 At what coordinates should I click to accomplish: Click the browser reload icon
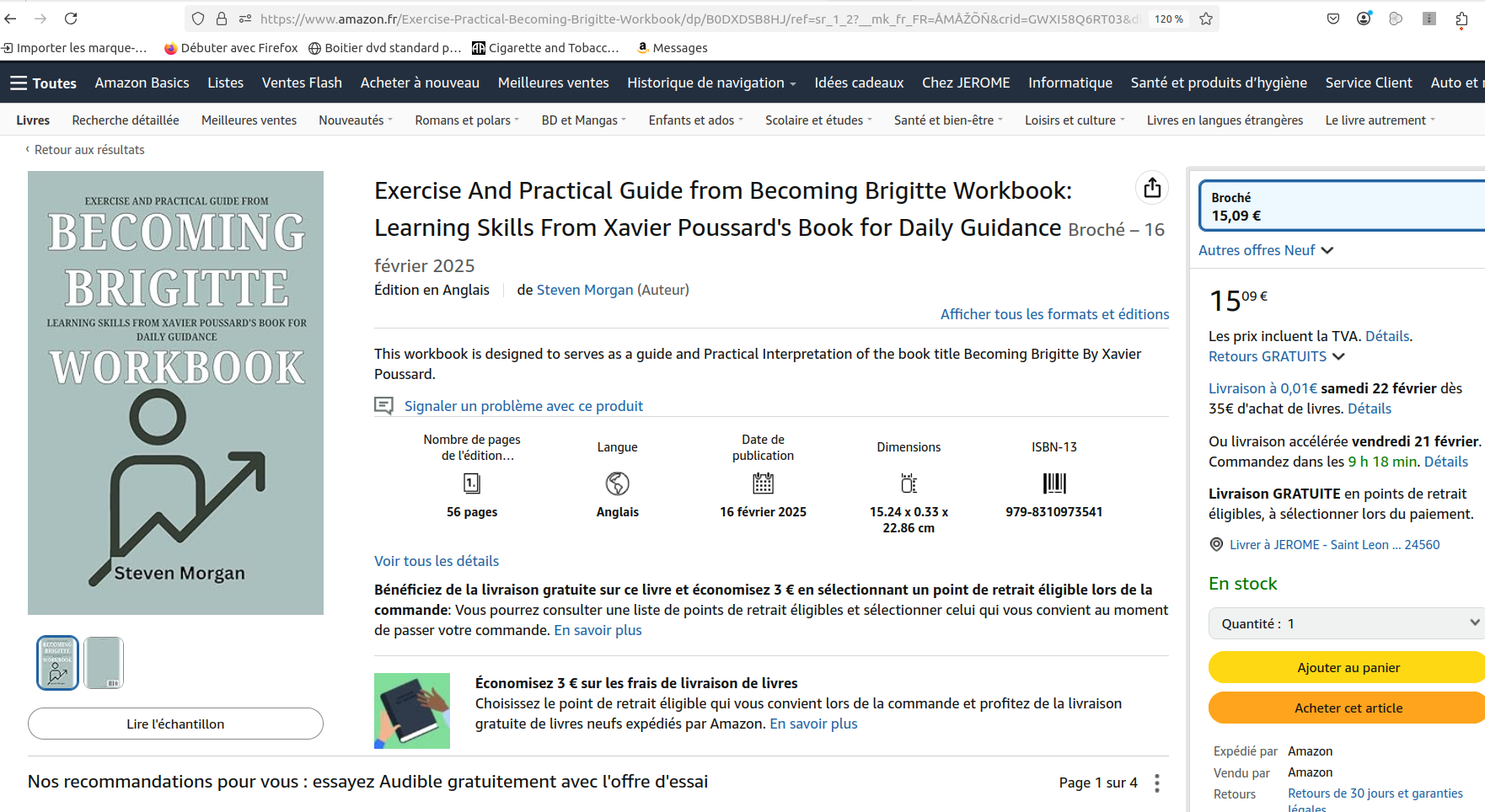pos(71,19)
